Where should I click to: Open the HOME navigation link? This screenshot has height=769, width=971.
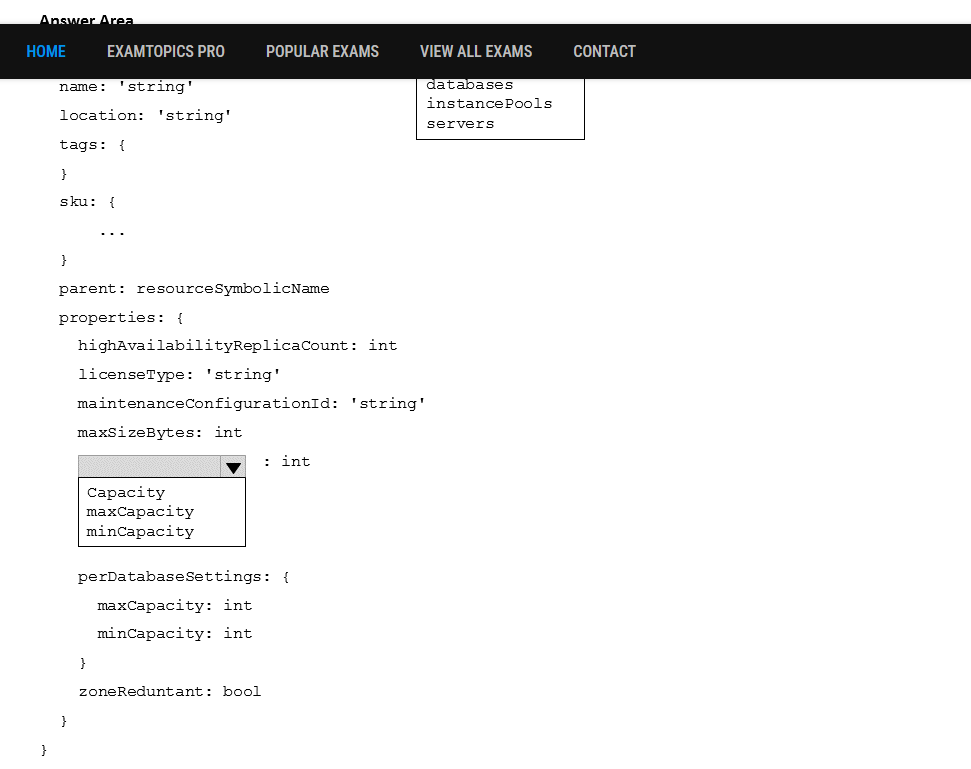pos(46,51)
